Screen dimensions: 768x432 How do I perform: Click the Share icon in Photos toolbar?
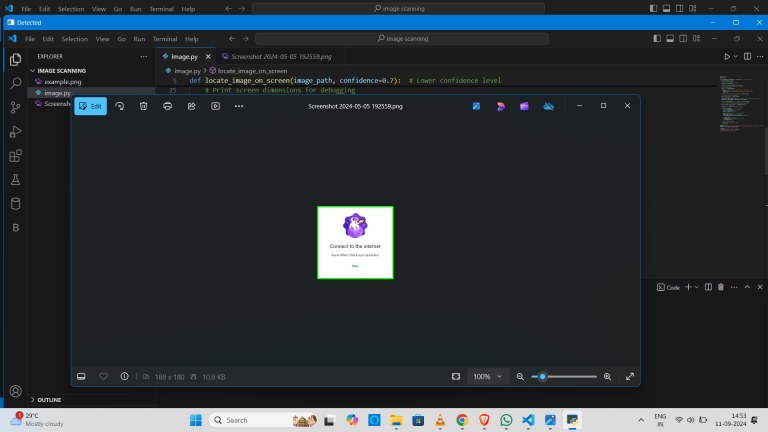pyautogui.click(x=191, y=106)
